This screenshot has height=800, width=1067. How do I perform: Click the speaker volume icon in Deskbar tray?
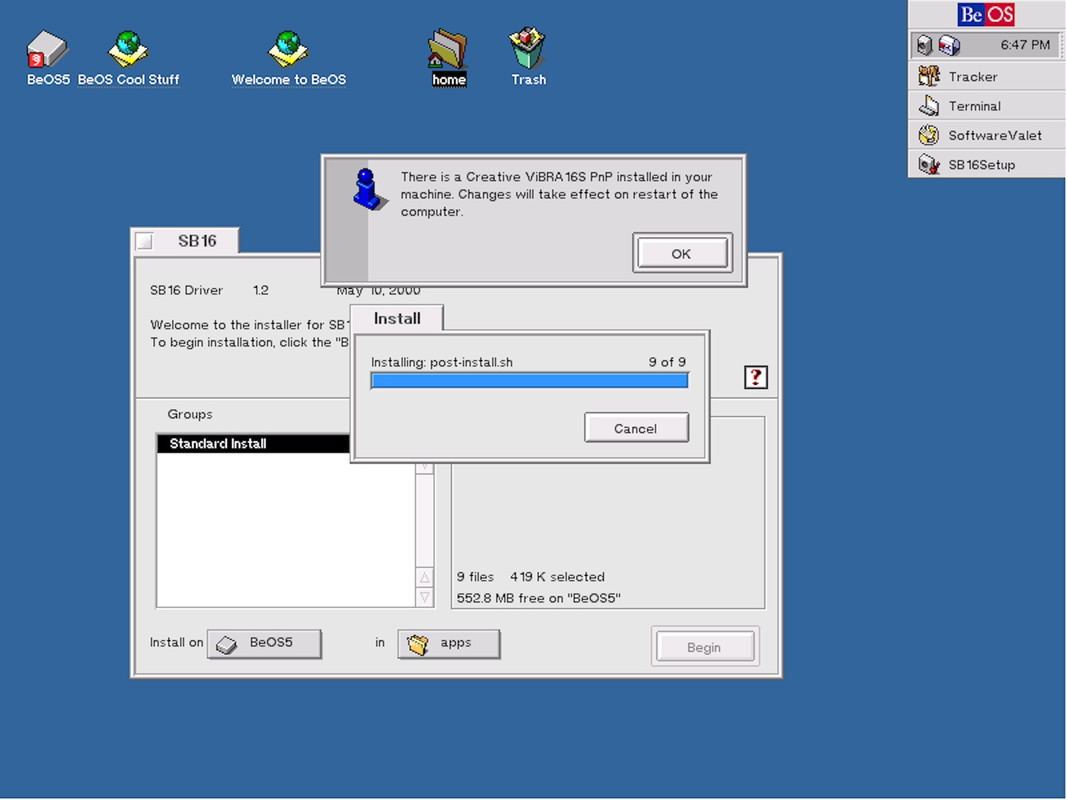tap(923, 46)
